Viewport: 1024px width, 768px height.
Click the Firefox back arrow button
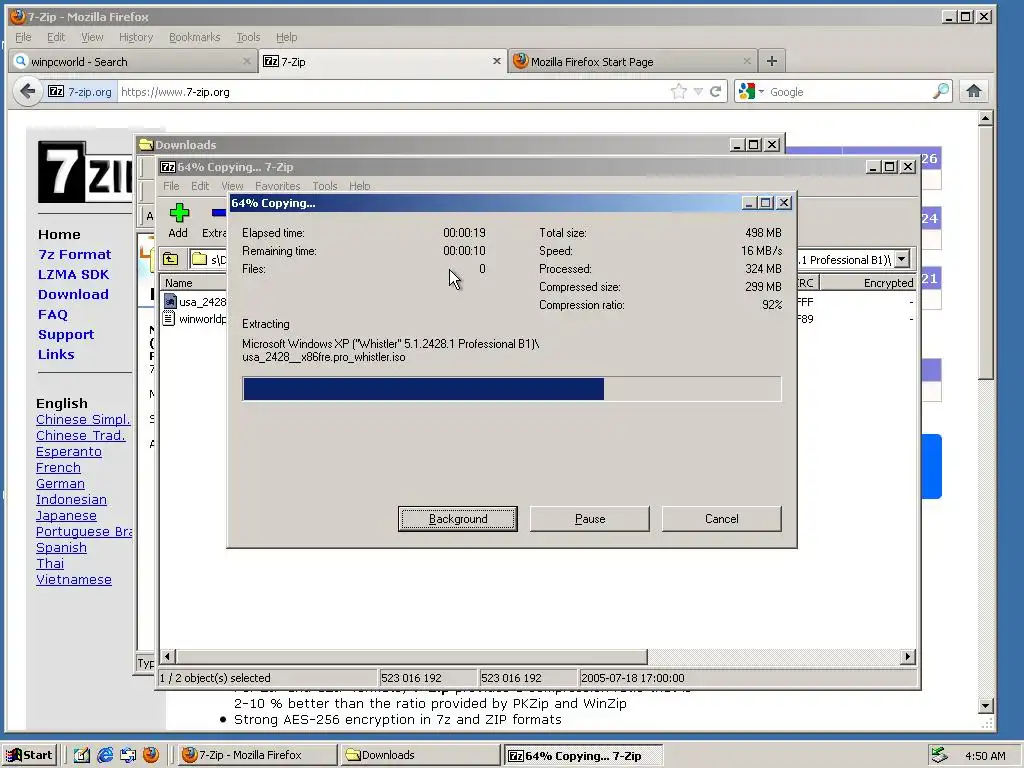click(27, 91)
